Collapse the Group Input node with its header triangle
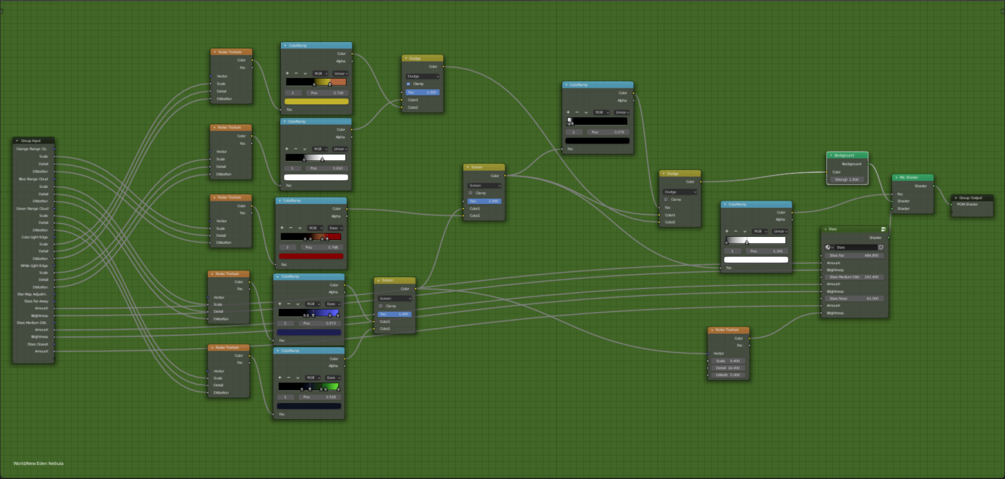1005x479 pixels. [x=17, y=140]
